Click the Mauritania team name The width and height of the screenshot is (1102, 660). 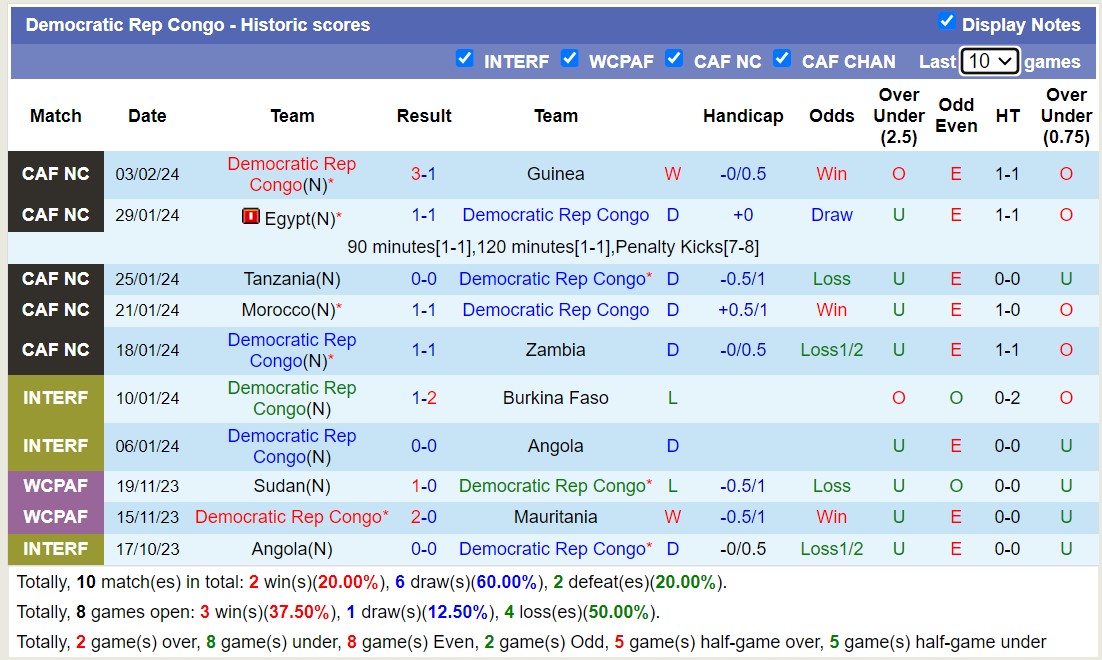click(555, 517)
